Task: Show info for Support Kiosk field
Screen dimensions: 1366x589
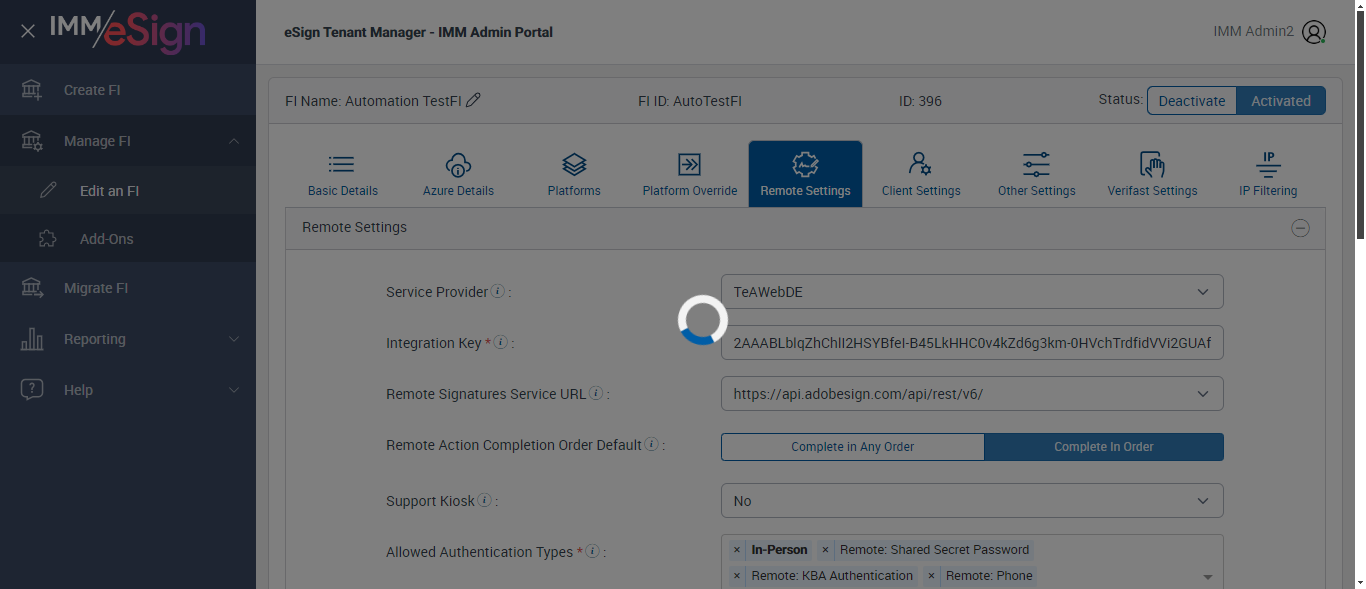Action: point(484,501)
